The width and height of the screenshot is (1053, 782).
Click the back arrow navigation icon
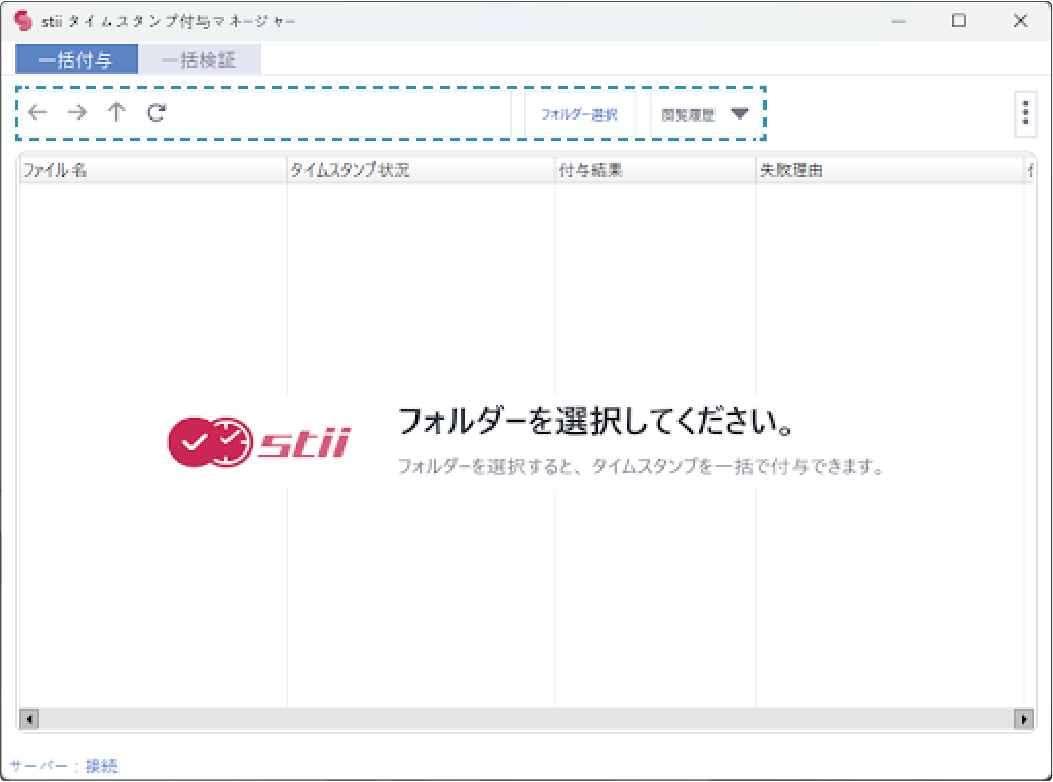click(x=37, y=113)
